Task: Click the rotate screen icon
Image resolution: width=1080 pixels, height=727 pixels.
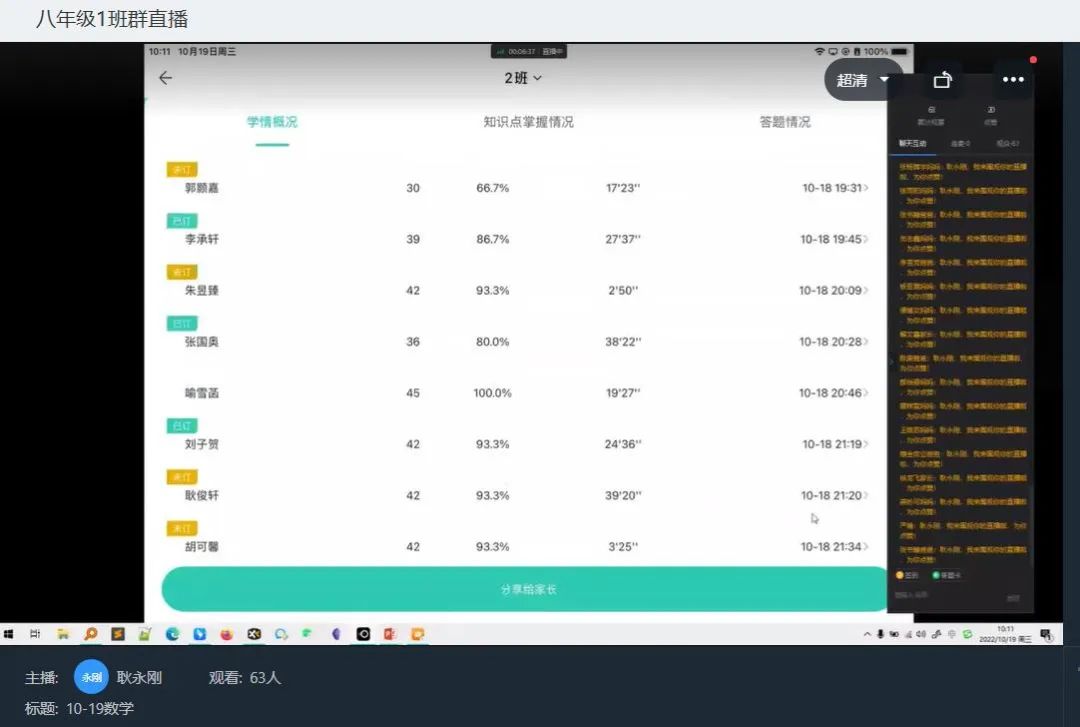Action: click(x=942, y=80)
